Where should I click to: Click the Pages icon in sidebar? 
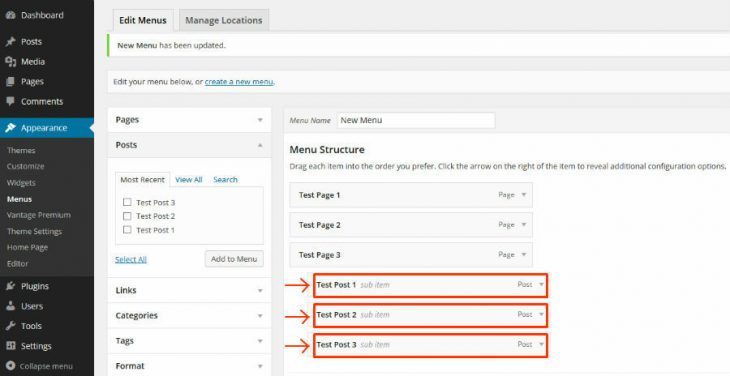10,82
